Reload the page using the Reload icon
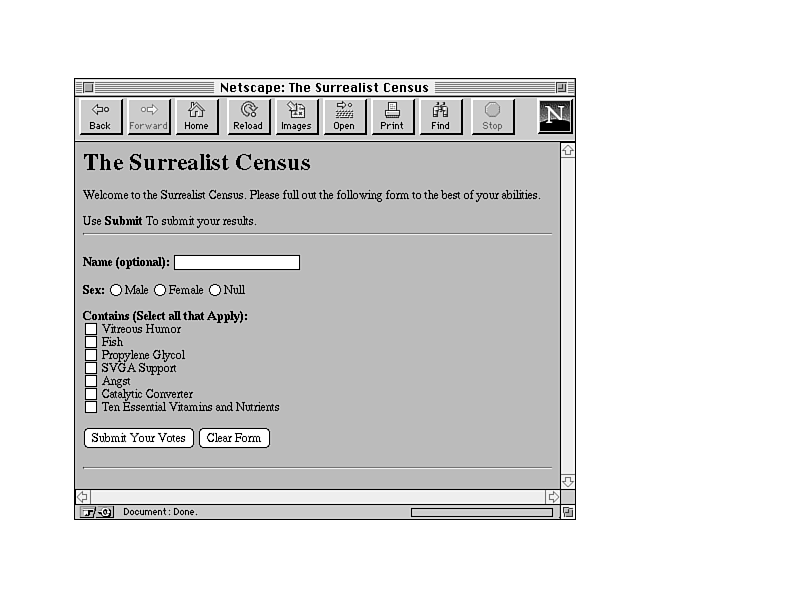Screen dimensions: 800x600 247,116
